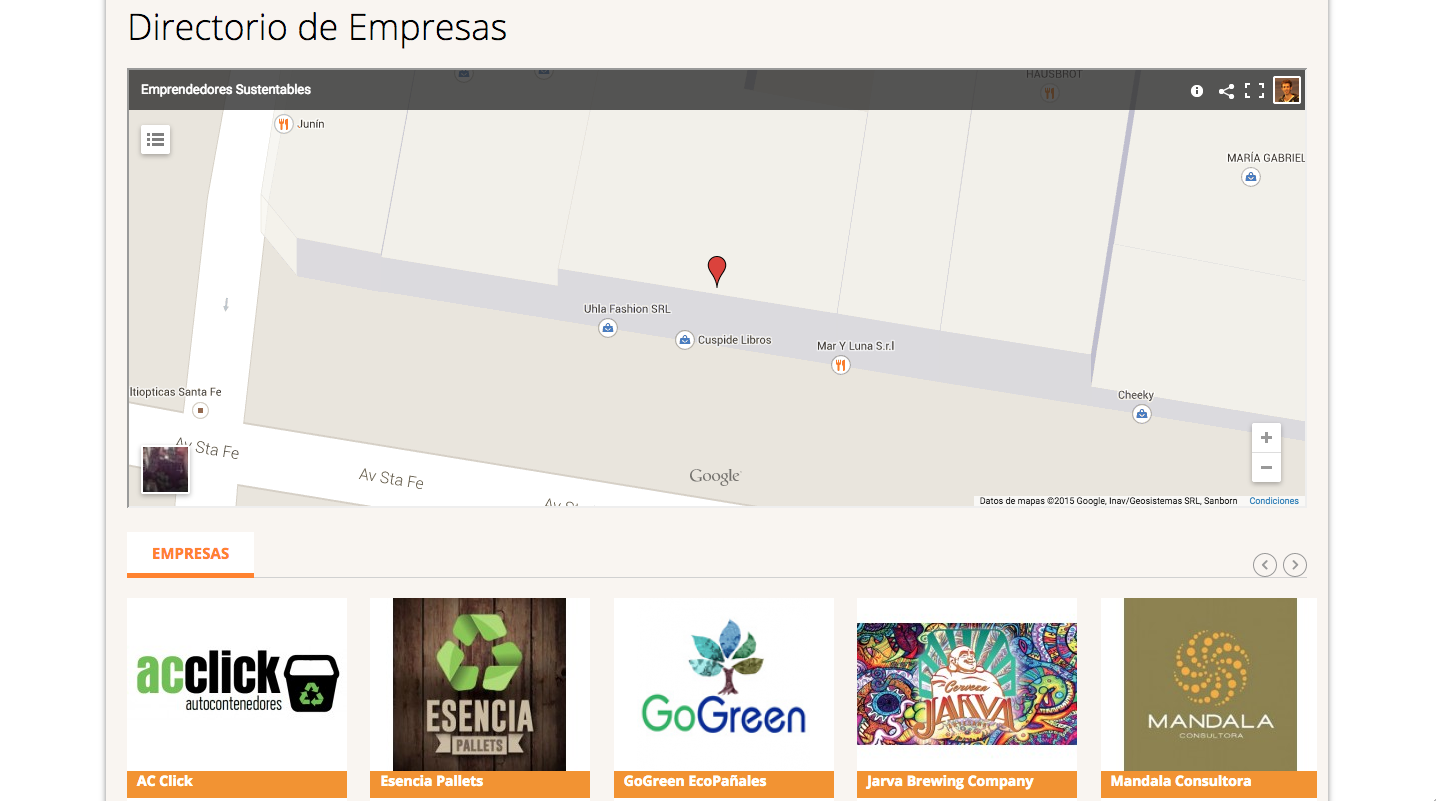Share the Emprendedores Sustentables map
Screen dimensions: 1436x801
pyautogui.click(x=1226, y=91)
